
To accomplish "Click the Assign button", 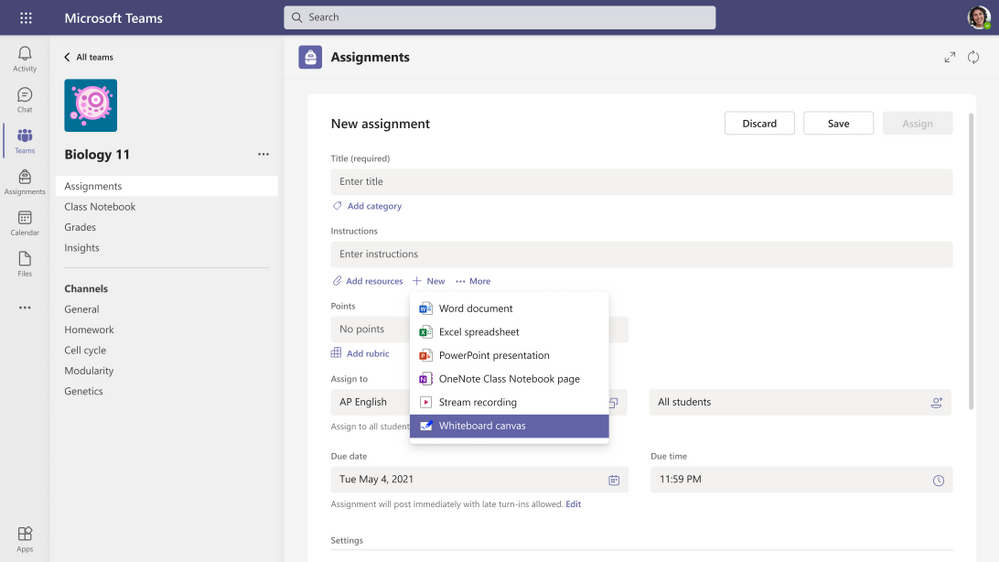I will pyautogui.click(x=917, y=123).
